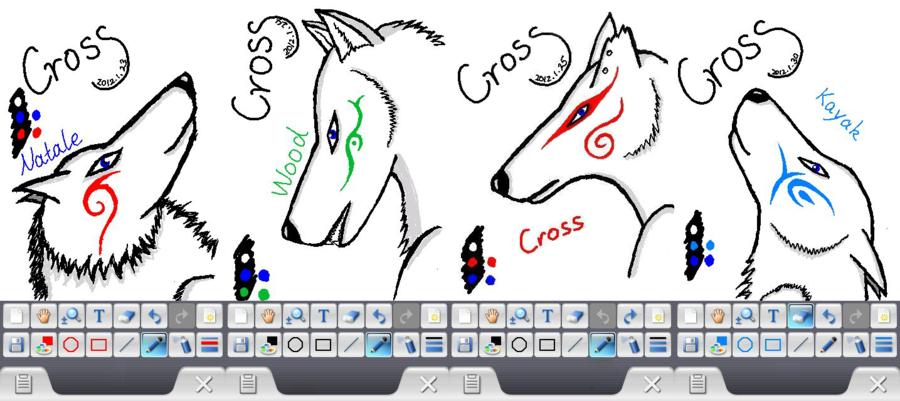
Task: Select the hand pan tool under Natale drawing
Action: click(x=44, y=316)
